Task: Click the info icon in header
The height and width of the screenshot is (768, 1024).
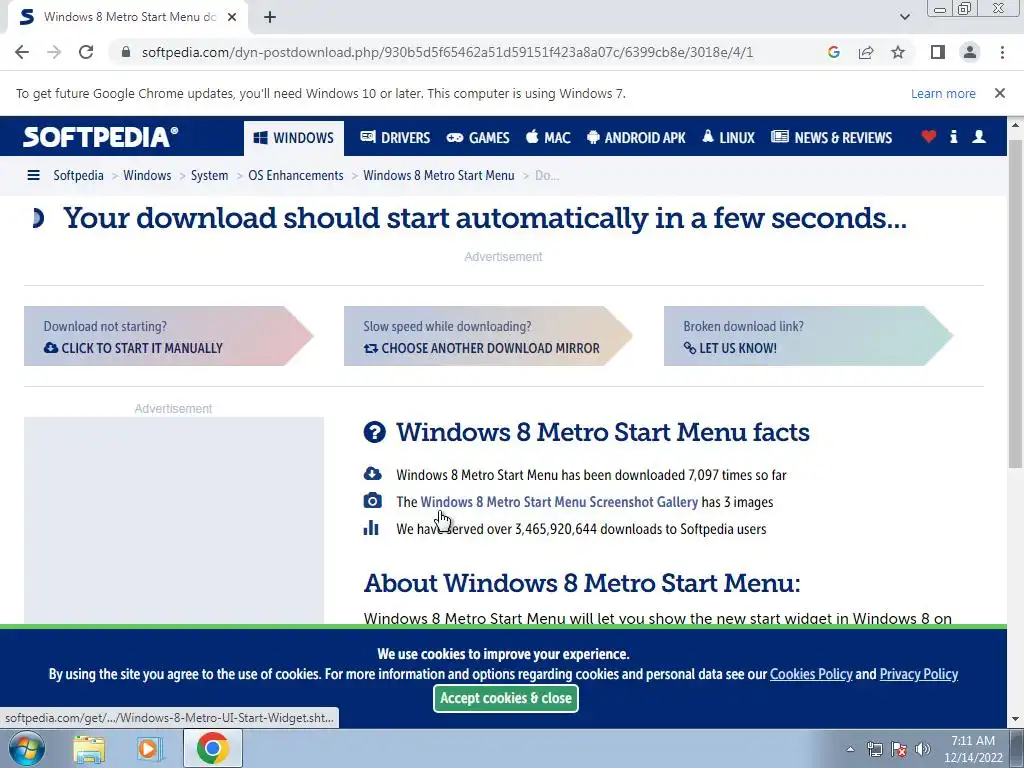Action: click(953, 136)
